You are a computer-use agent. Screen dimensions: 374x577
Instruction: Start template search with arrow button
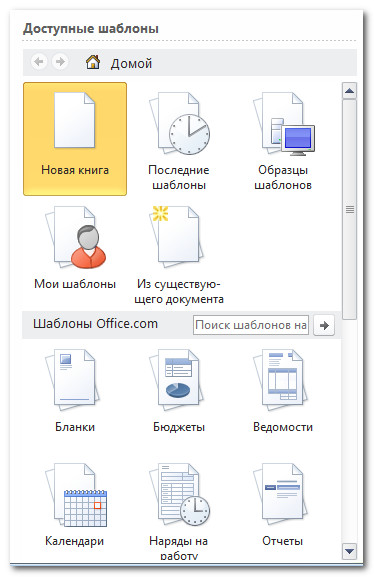pos(324,325)
